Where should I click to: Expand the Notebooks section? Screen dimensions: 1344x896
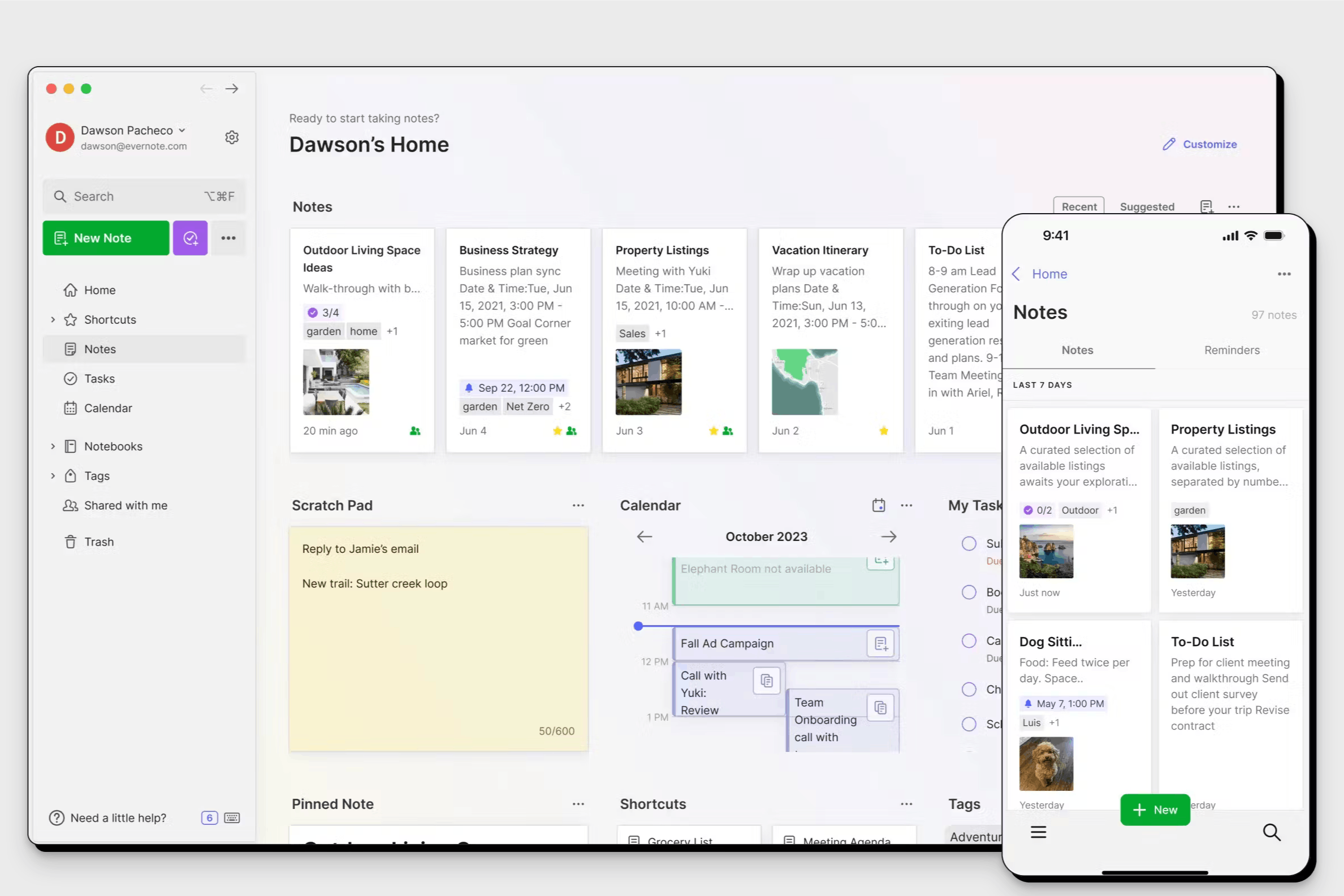click(53, 446)
